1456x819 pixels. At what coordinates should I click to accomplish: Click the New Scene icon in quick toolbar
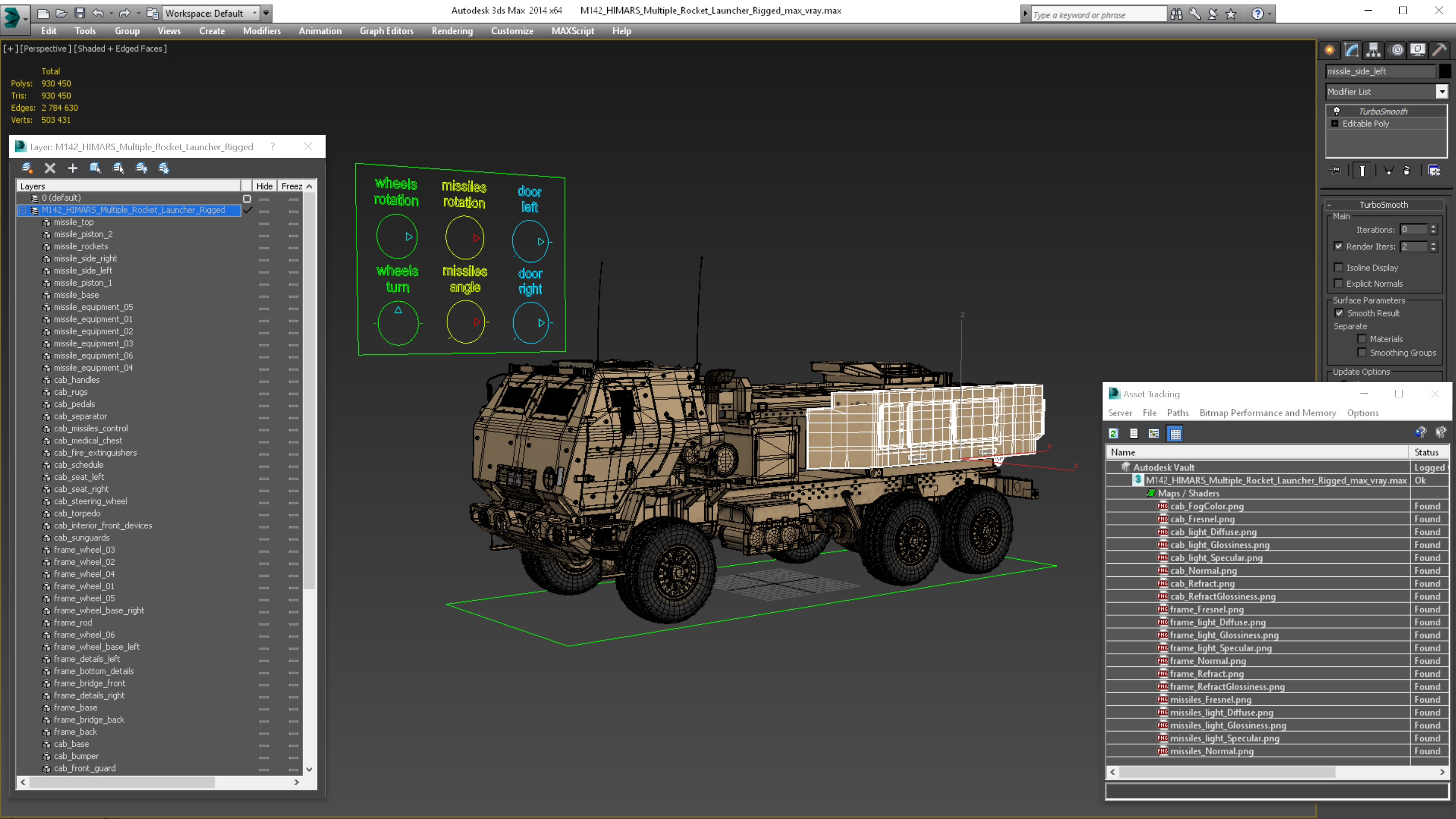coord(43,13)
